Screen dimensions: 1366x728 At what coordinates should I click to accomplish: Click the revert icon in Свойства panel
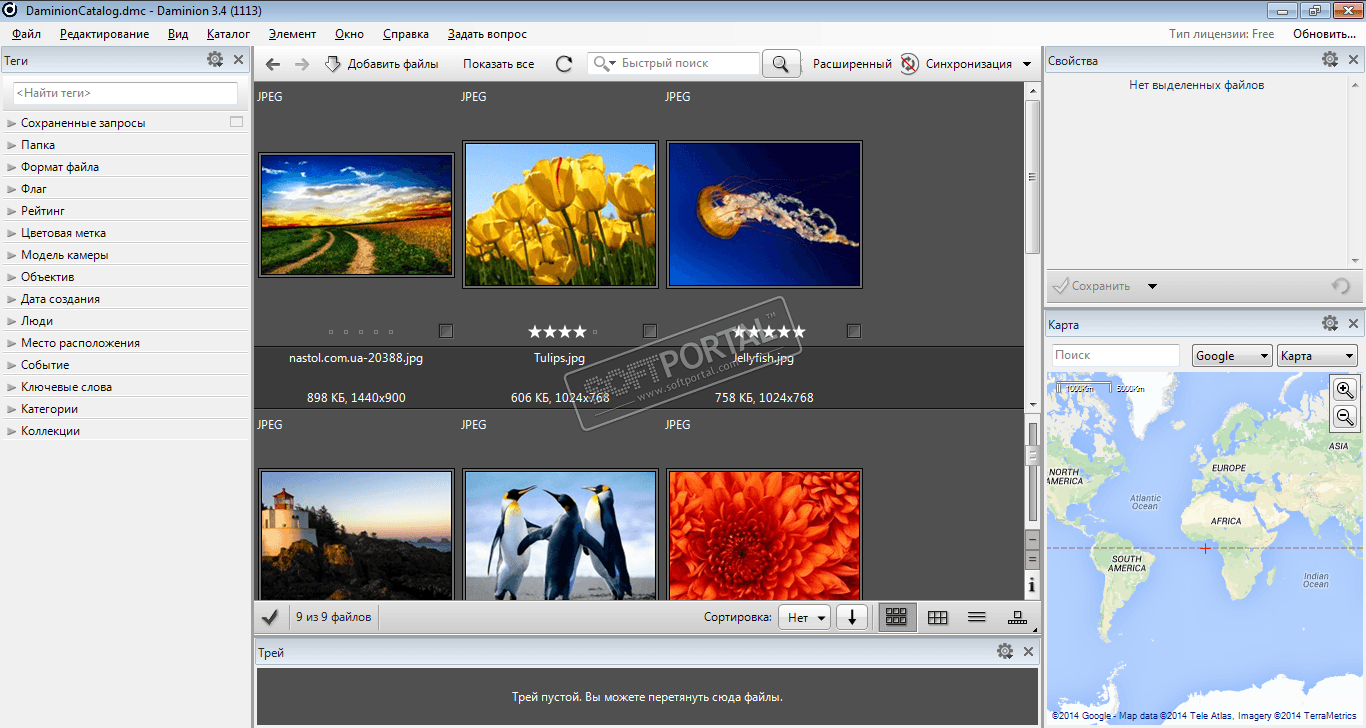tap(1341, 286)
